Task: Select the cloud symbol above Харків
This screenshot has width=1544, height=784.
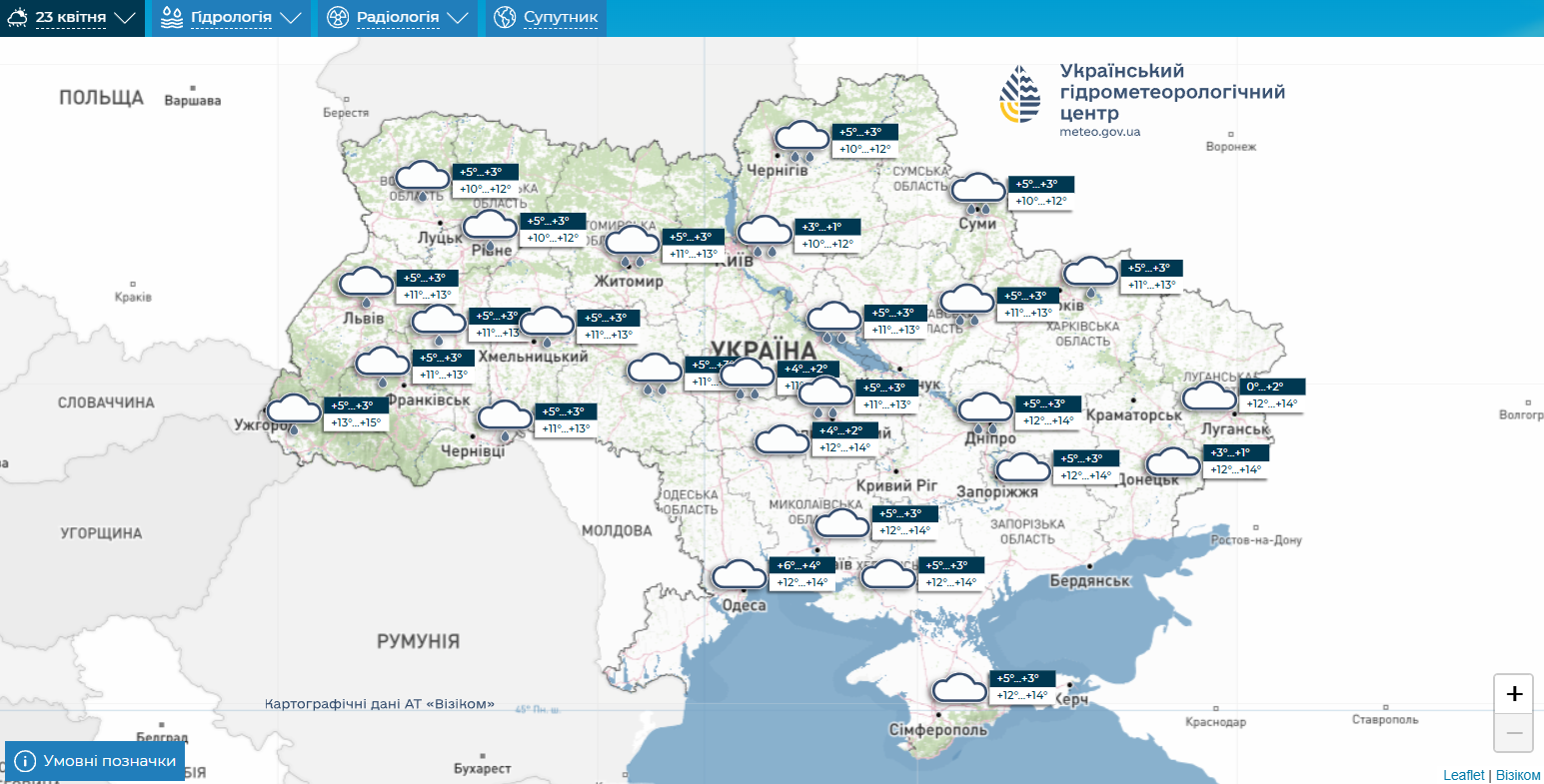Action: (1088, 270)
